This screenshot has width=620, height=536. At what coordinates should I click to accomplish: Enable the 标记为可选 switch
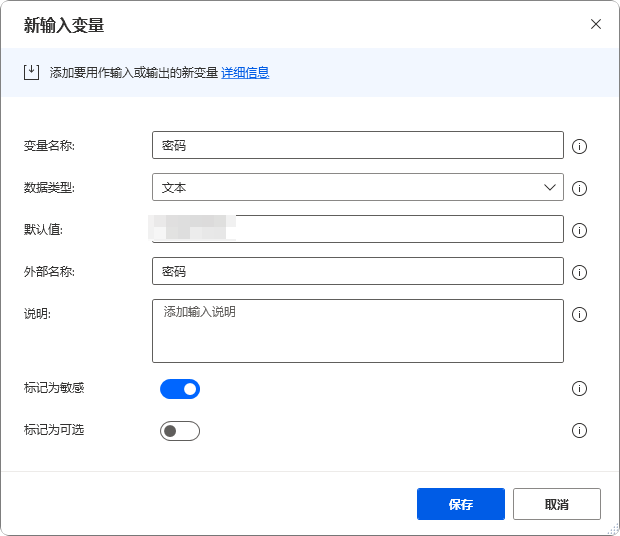(x=180, y=431)
